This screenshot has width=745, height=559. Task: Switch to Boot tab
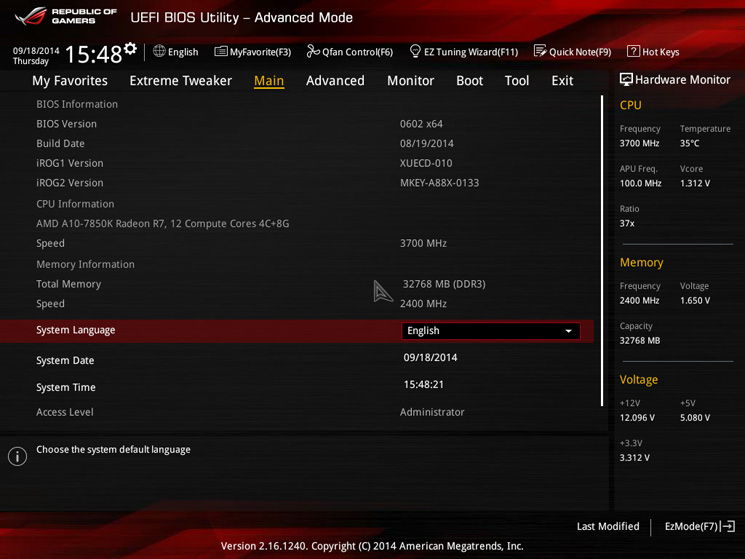(469, 81)
